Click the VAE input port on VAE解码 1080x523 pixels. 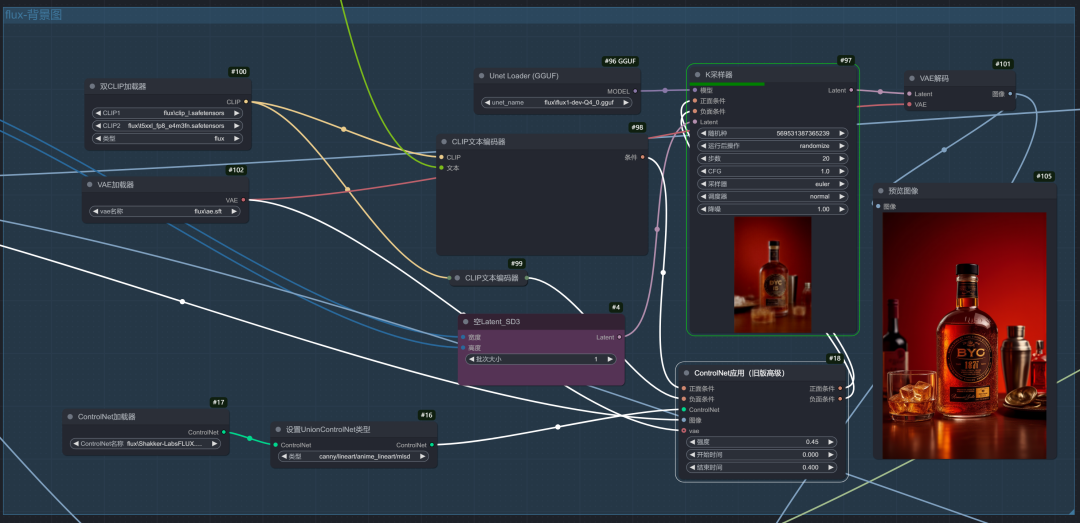[909, 105]
